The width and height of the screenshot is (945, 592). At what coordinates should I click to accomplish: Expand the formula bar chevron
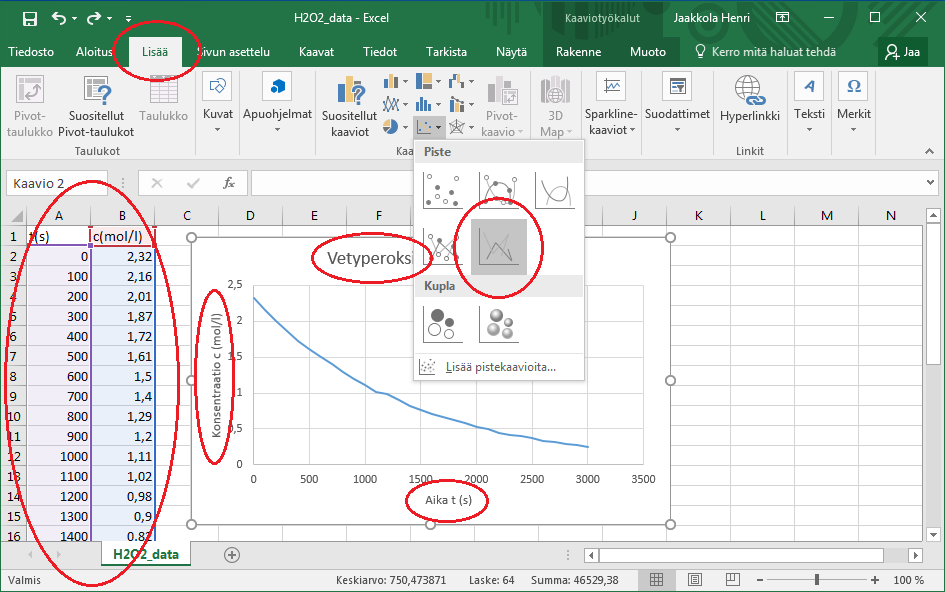(930, 183)
